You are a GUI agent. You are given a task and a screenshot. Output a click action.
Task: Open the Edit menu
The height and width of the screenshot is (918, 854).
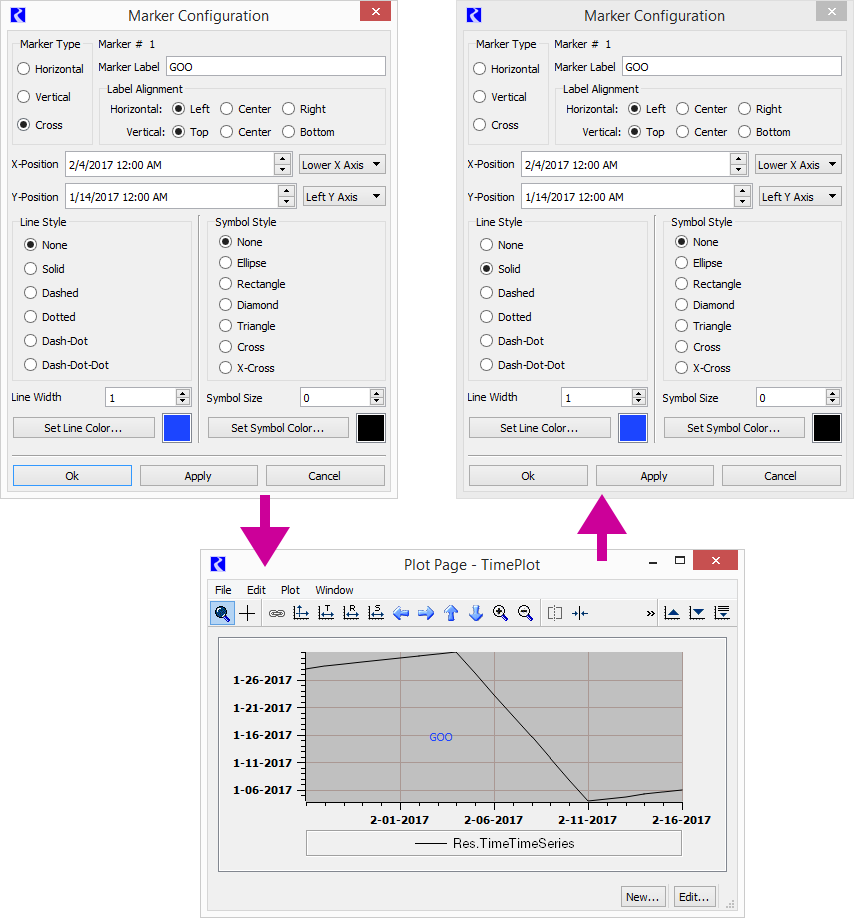coord(256,590)
